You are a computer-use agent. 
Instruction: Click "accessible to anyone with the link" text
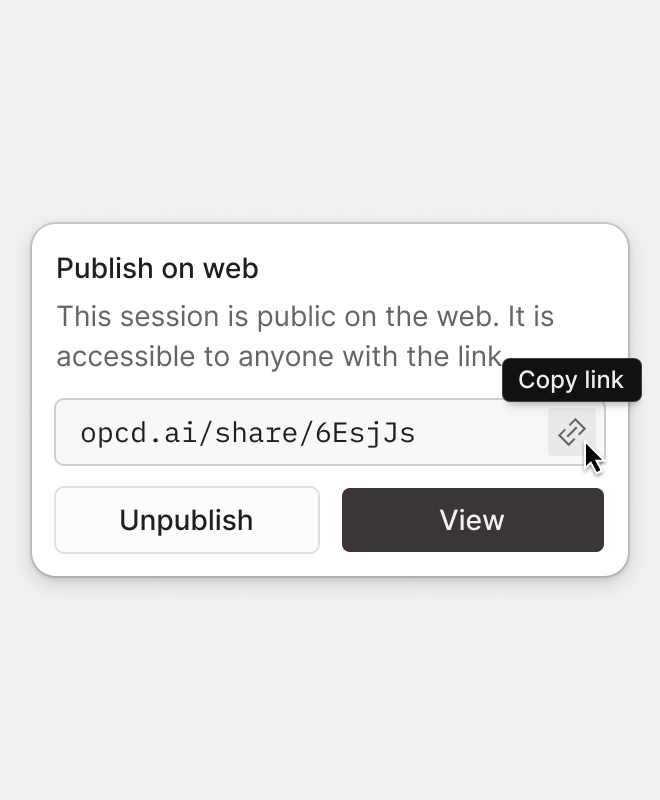click(x=278, y=356)
